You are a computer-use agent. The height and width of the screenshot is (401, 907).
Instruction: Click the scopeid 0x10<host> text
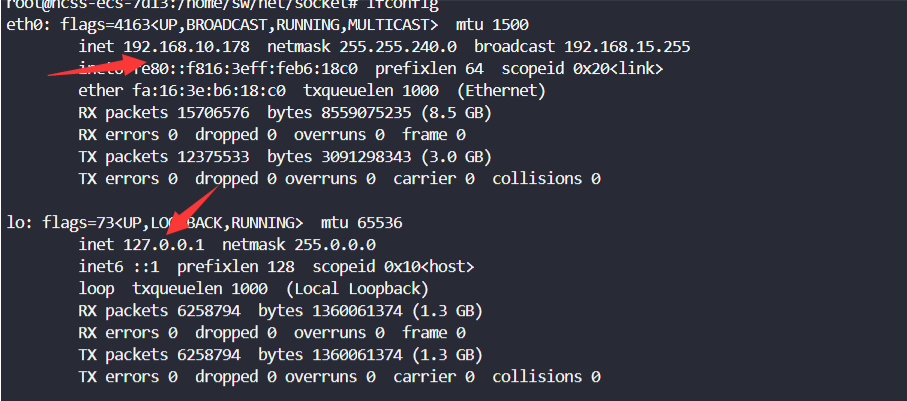click(x=393, y=267)
